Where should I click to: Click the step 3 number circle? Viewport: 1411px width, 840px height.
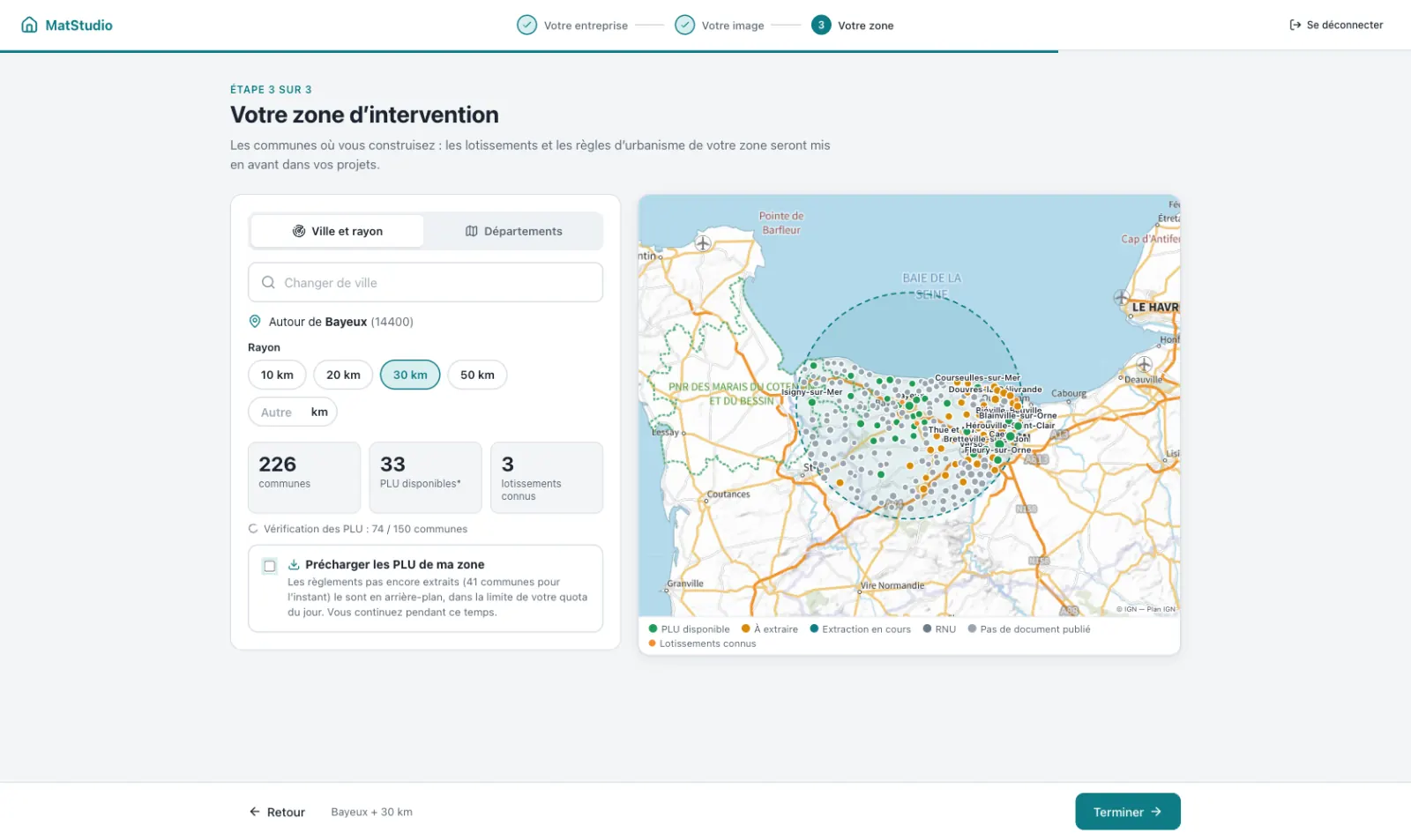821,25
